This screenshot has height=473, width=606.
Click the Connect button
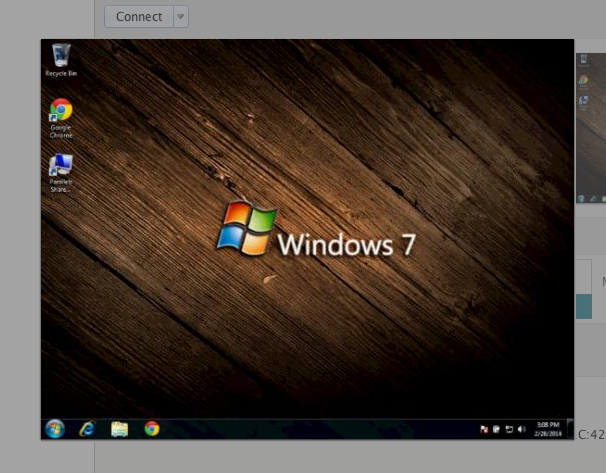click(x=139, y=17)
